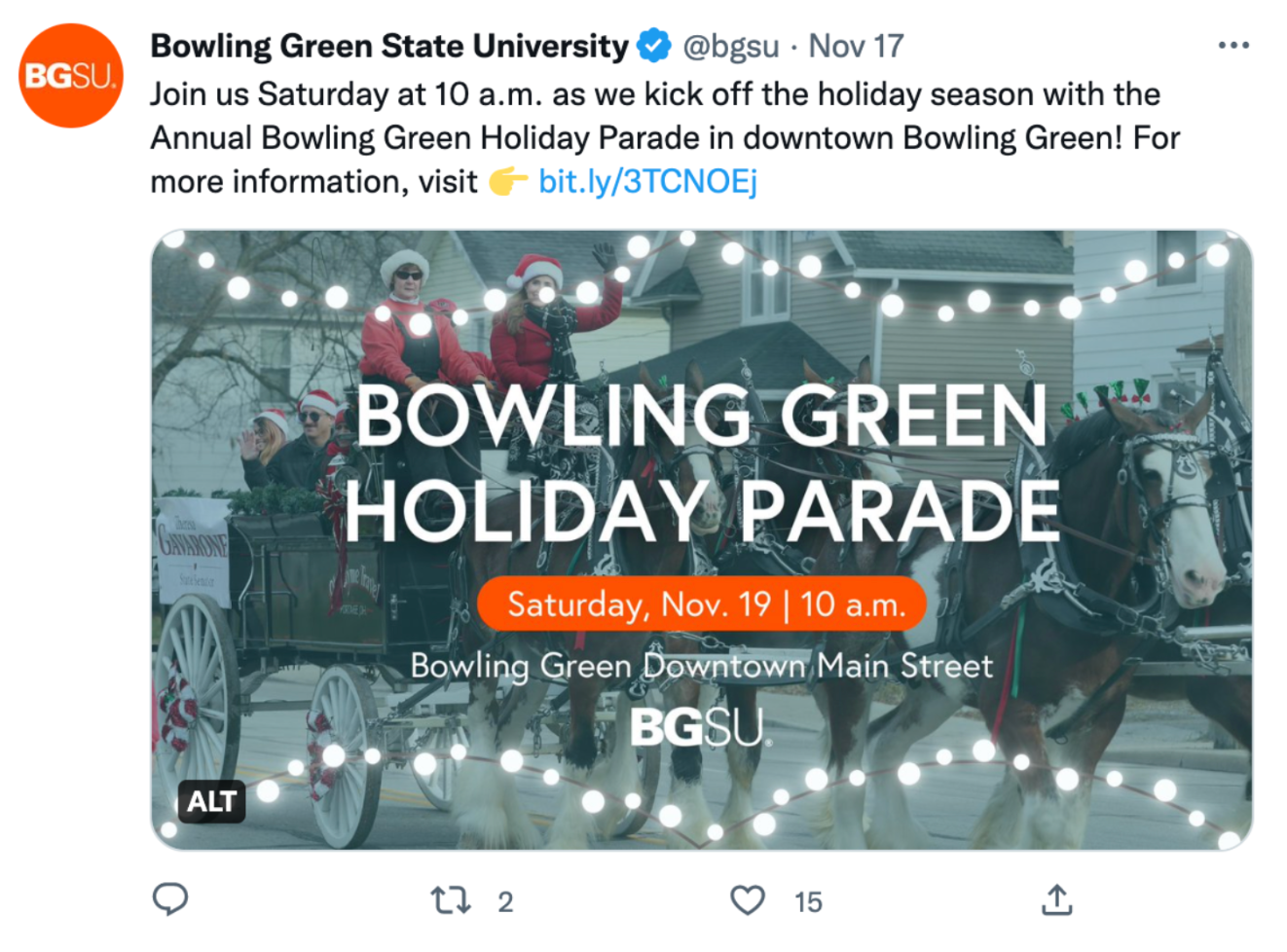The height and width of the screenshot is (952, 1287).
Task: Share the tweet via the upload arrow icon
Action: coord(1056,900)
